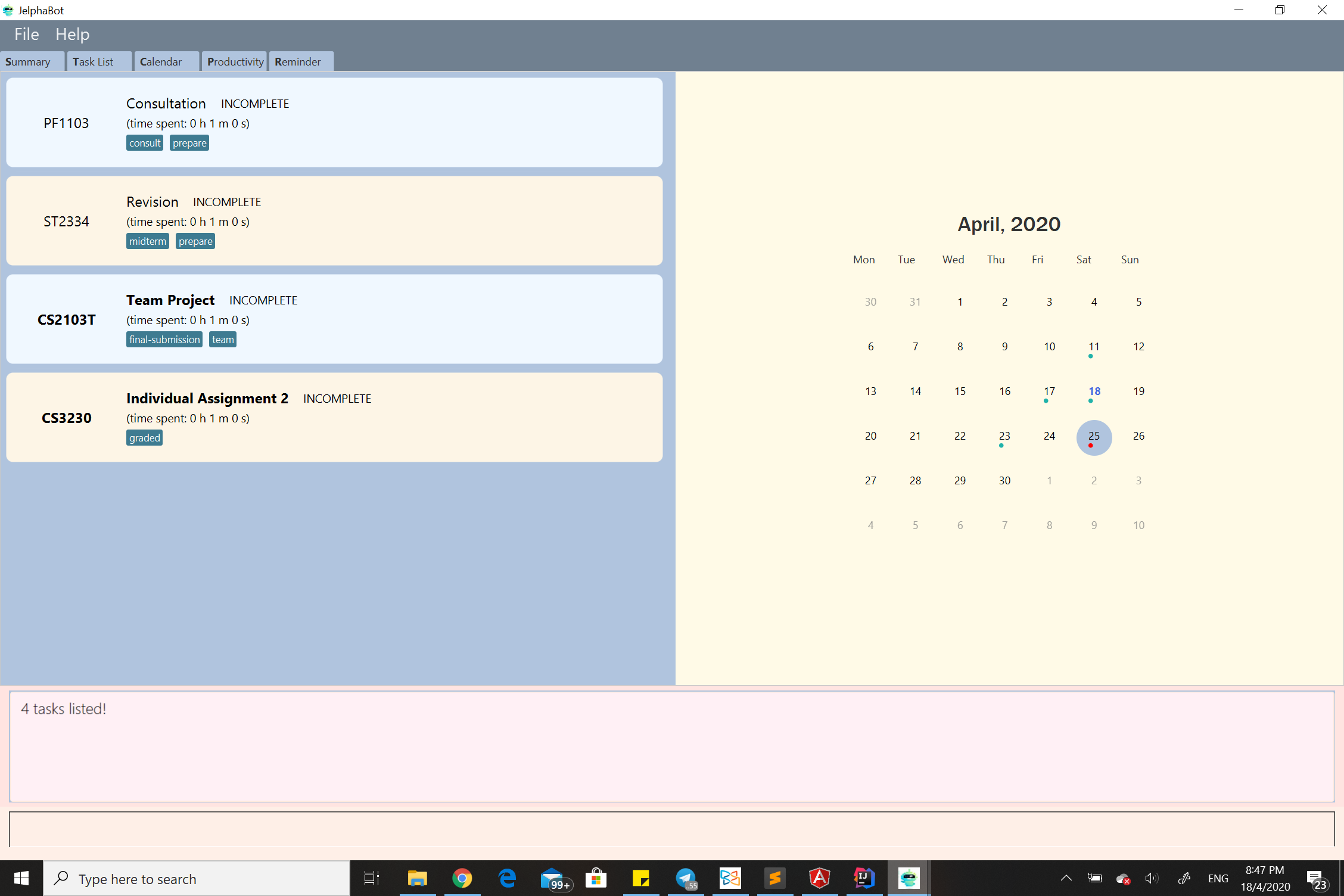The image size is (1344, 896).
Task: Open the Help menu
Action: click(x=72, y=35)
